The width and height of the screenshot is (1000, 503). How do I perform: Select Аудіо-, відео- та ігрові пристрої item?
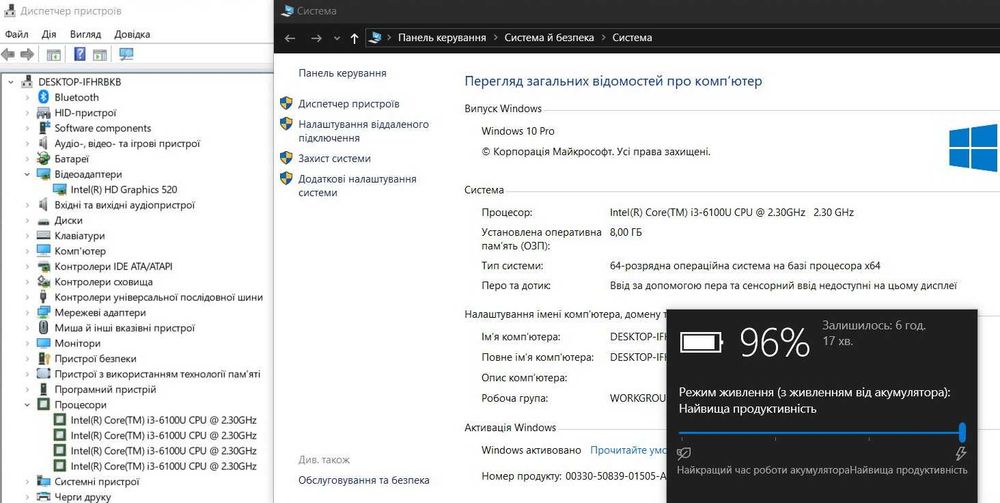coord(127,143)
